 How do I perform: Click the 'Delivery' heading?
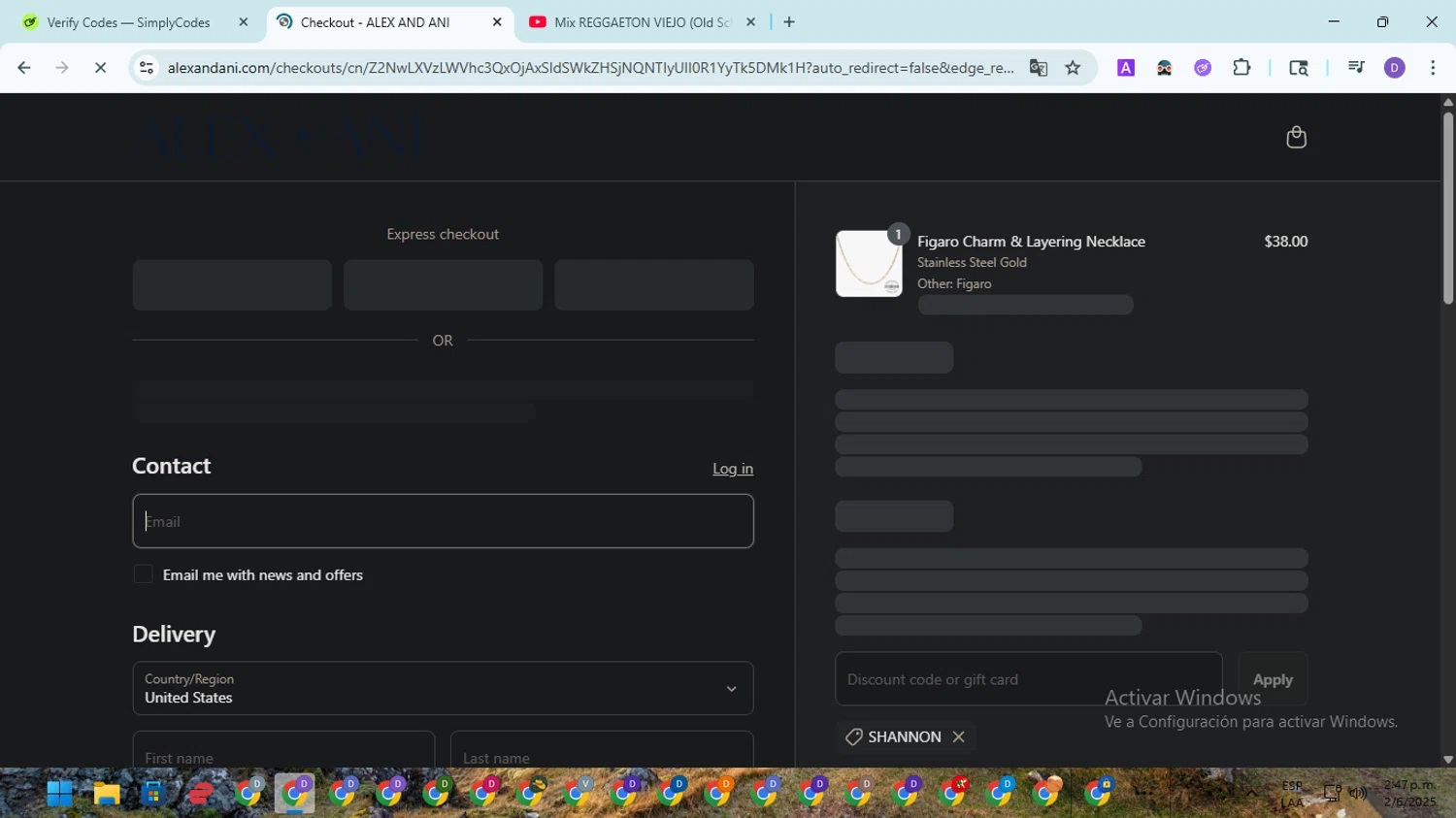coord(174,634)
